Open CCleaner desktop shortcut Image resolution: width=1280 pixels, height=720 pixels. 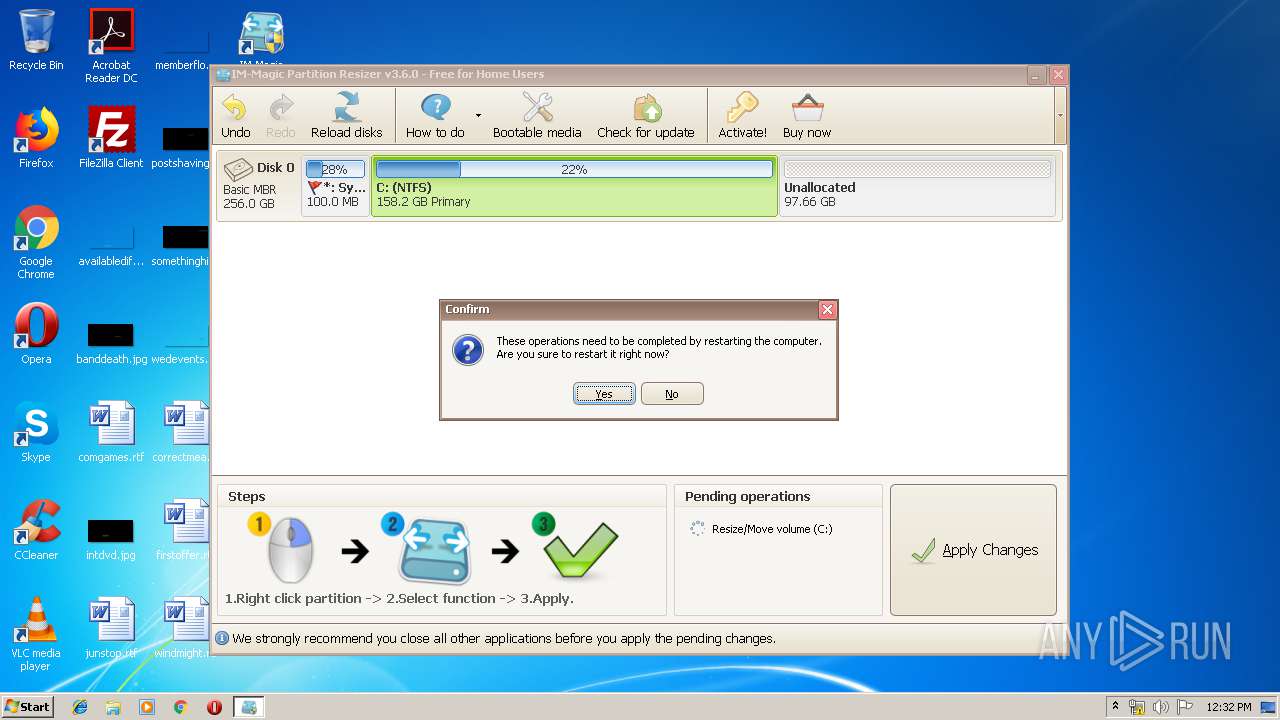36,530
